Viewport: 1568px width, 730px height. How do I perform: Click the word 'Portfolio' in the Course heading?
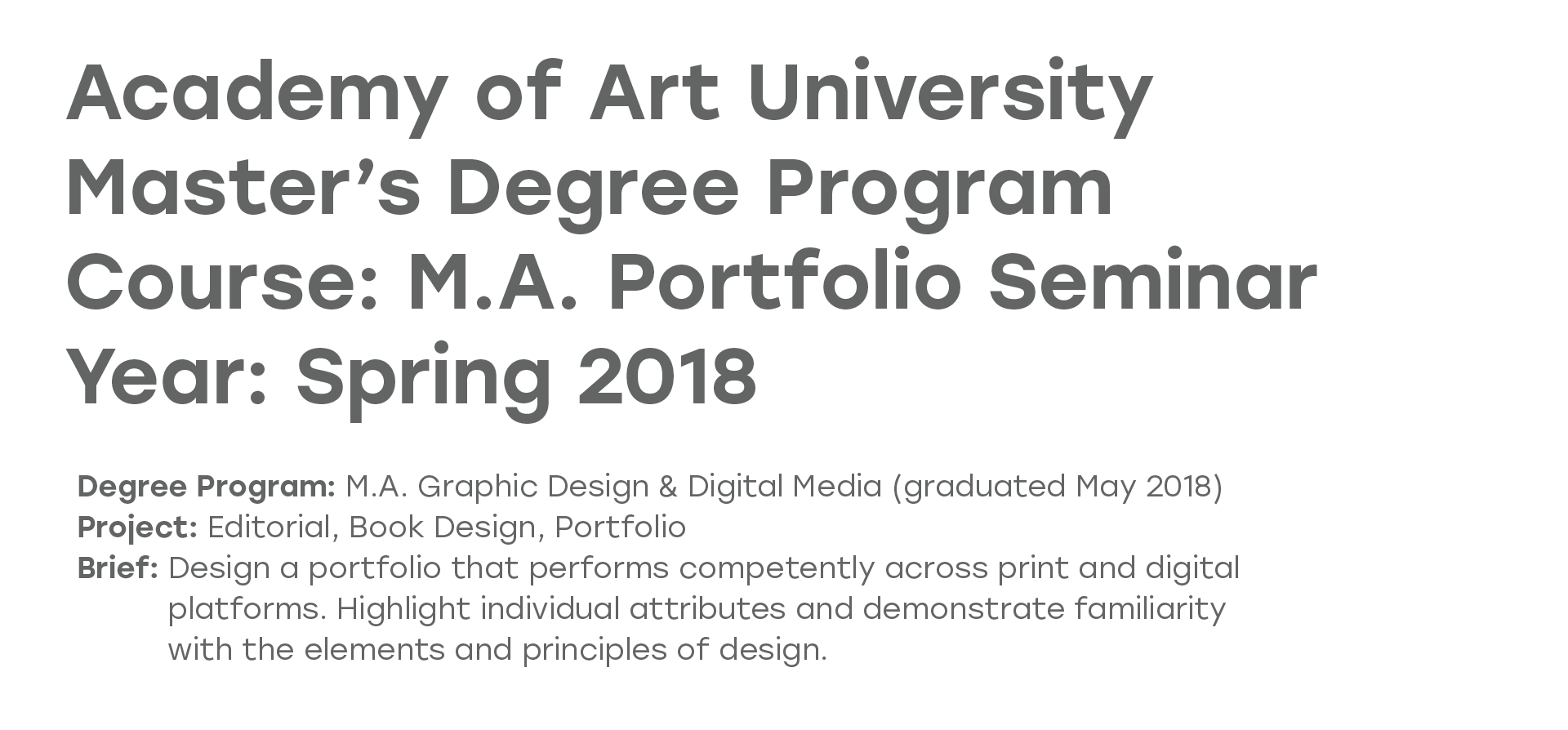[784, 283]
